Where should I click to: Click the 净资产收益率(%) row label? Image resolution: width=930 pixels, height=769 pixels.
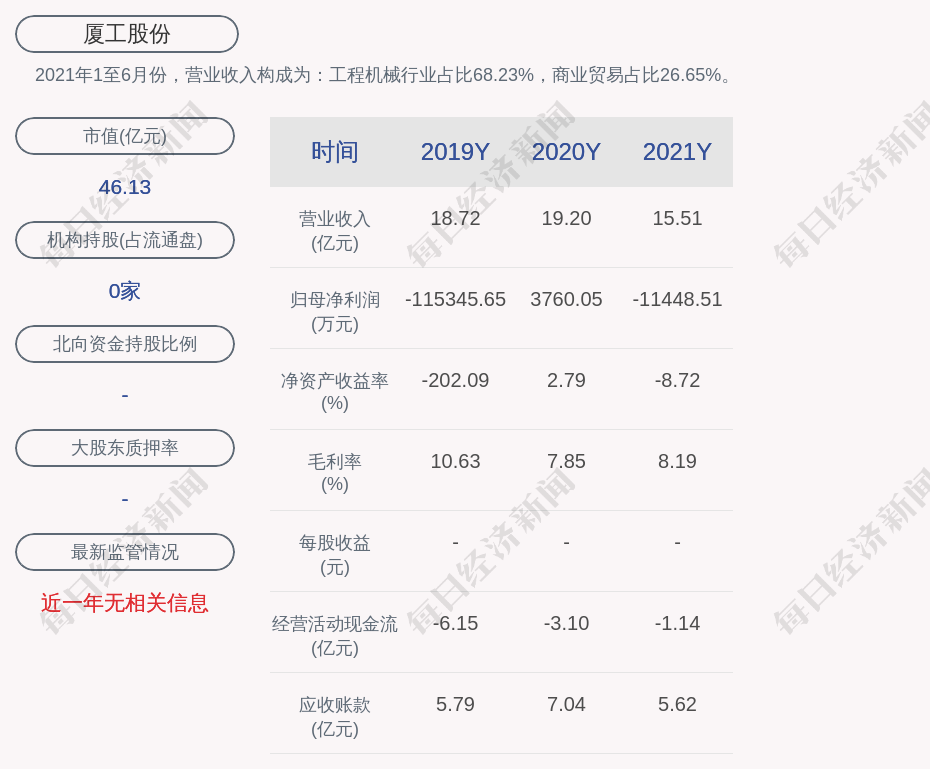[335, 392]
